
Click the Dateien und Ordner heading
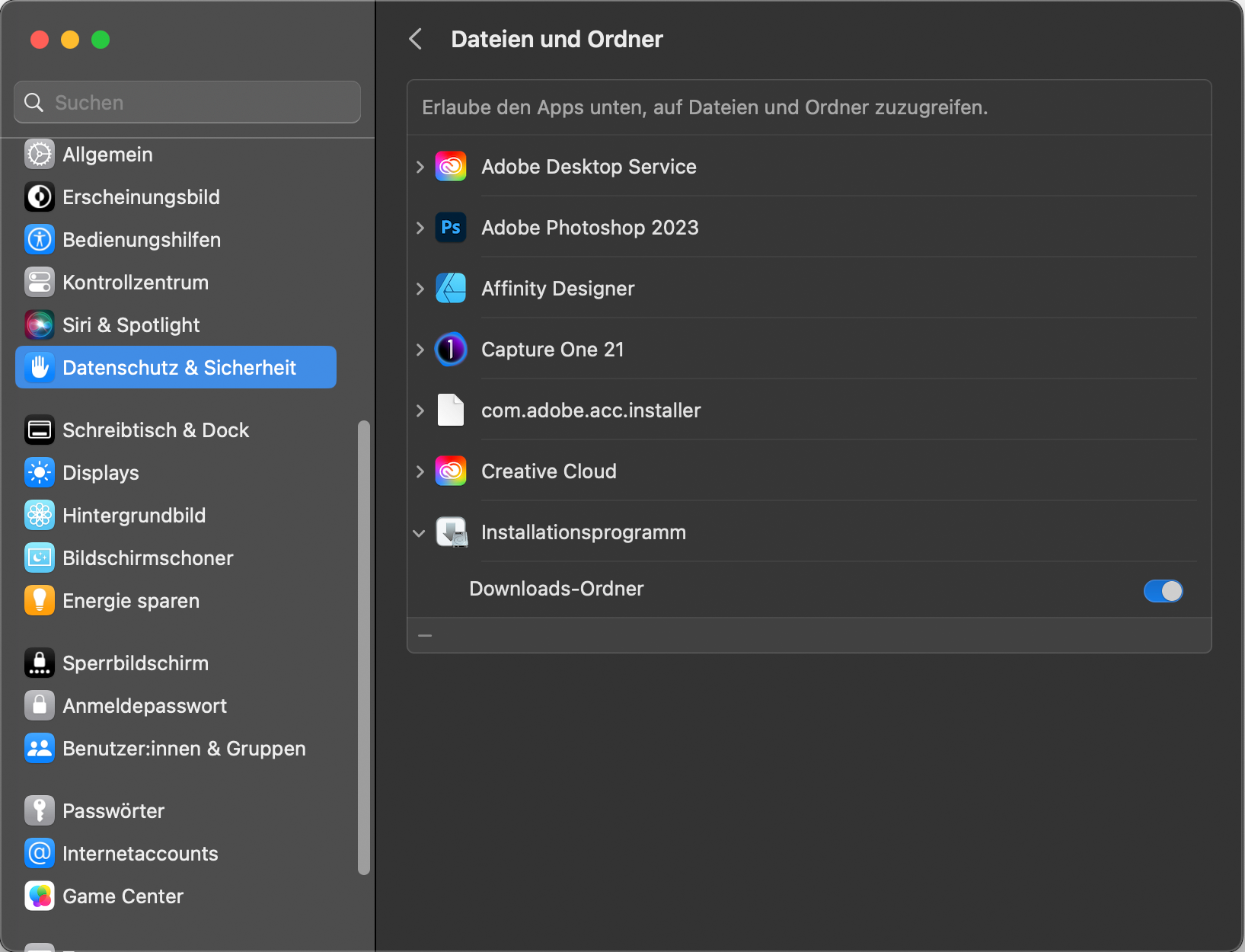coord(557,39)
